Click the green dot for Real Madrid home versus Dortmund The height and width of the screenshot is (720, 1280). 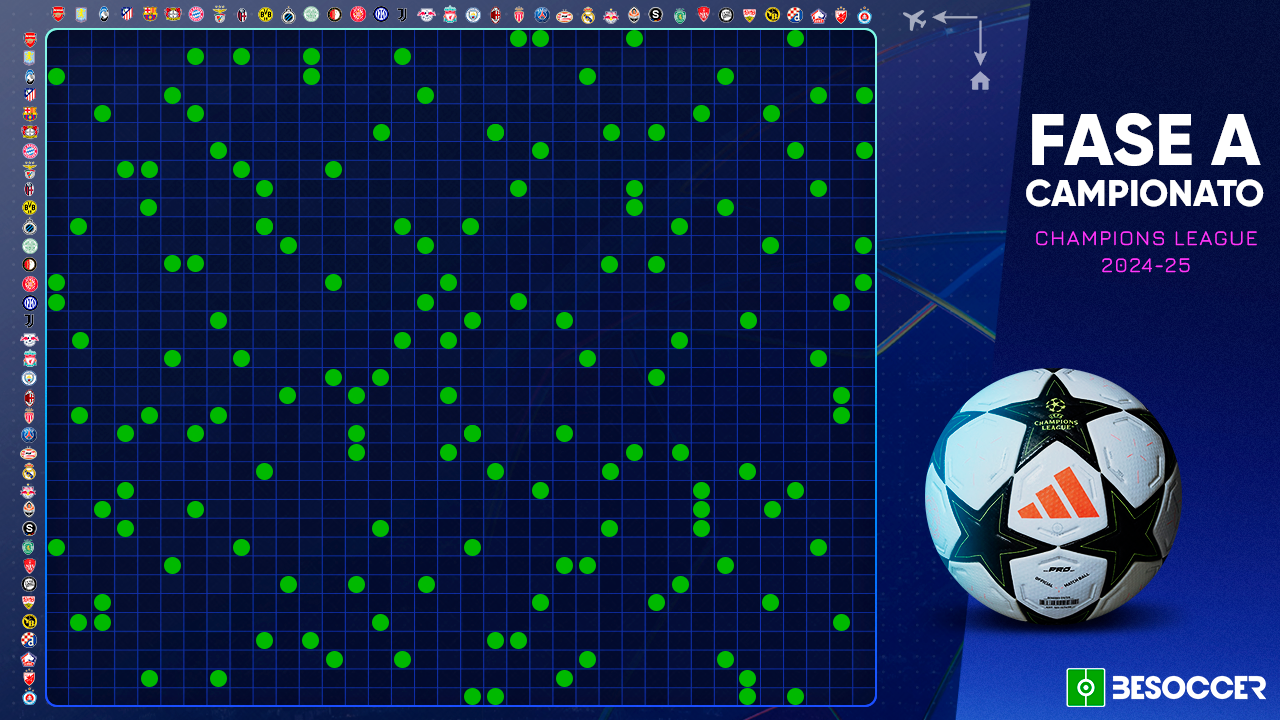[265, 471]
